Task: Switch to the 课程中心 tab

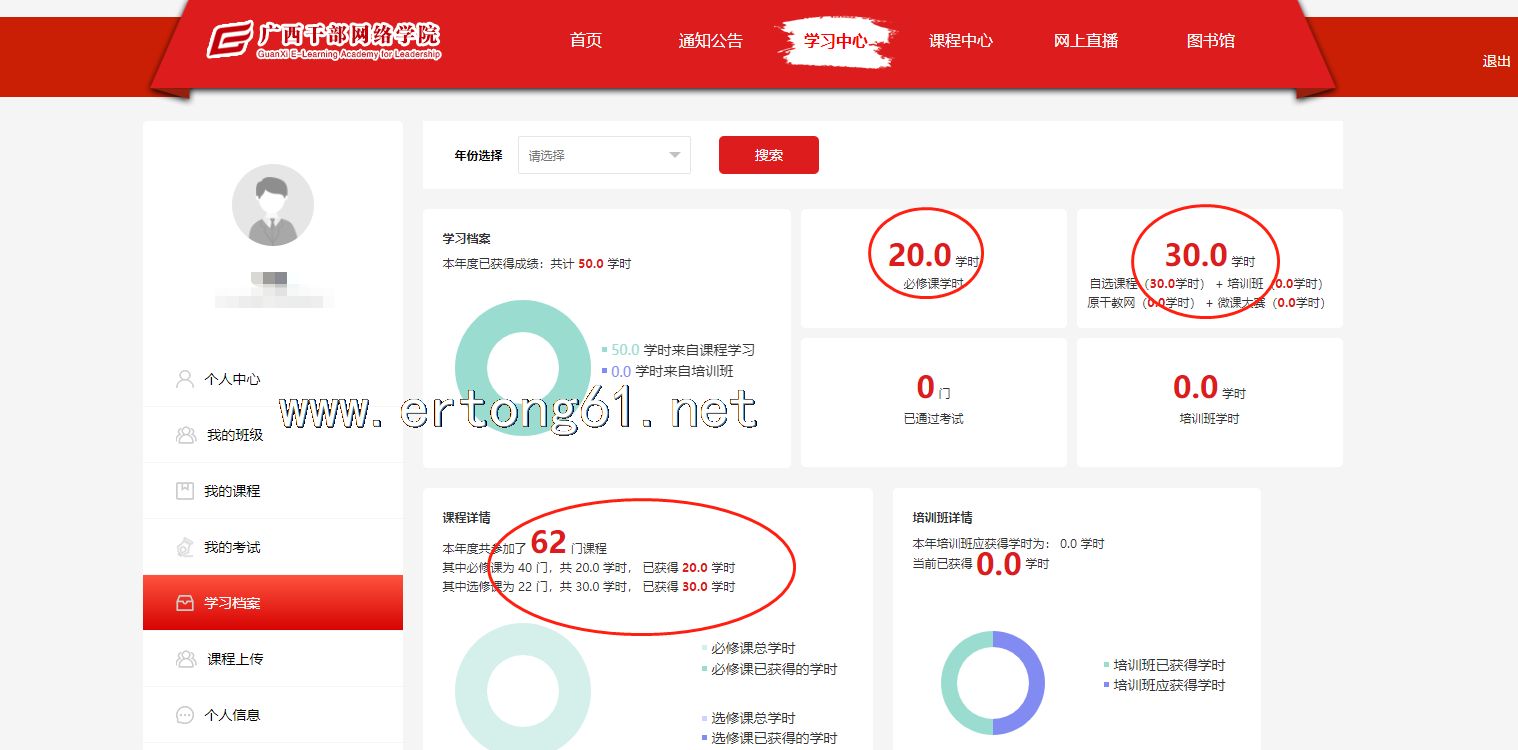Action: pos(961,41)
